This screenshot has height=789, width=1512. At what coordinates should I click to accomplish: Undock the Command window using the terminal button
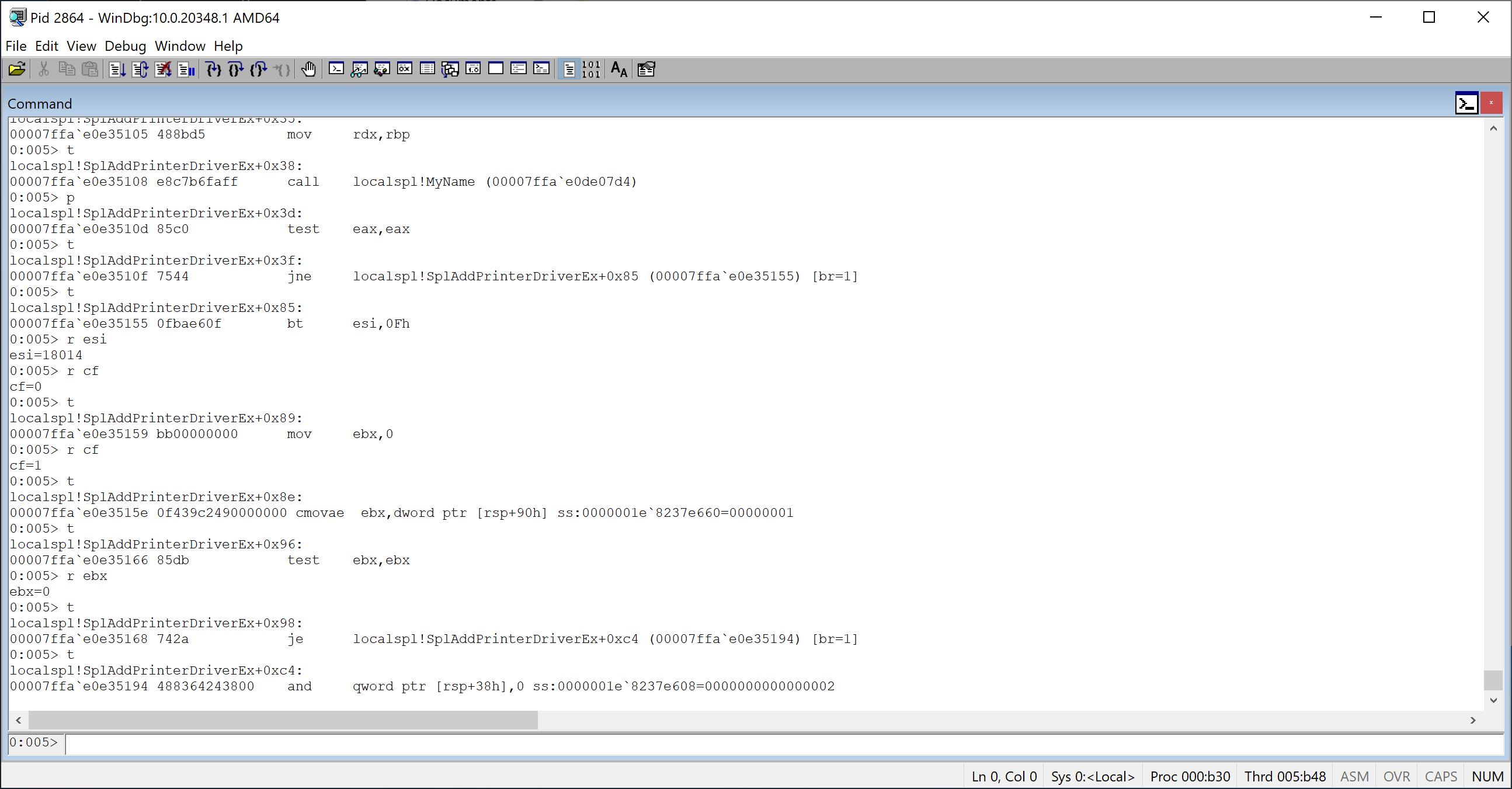pyautogui.click(x=1467, y=103)
